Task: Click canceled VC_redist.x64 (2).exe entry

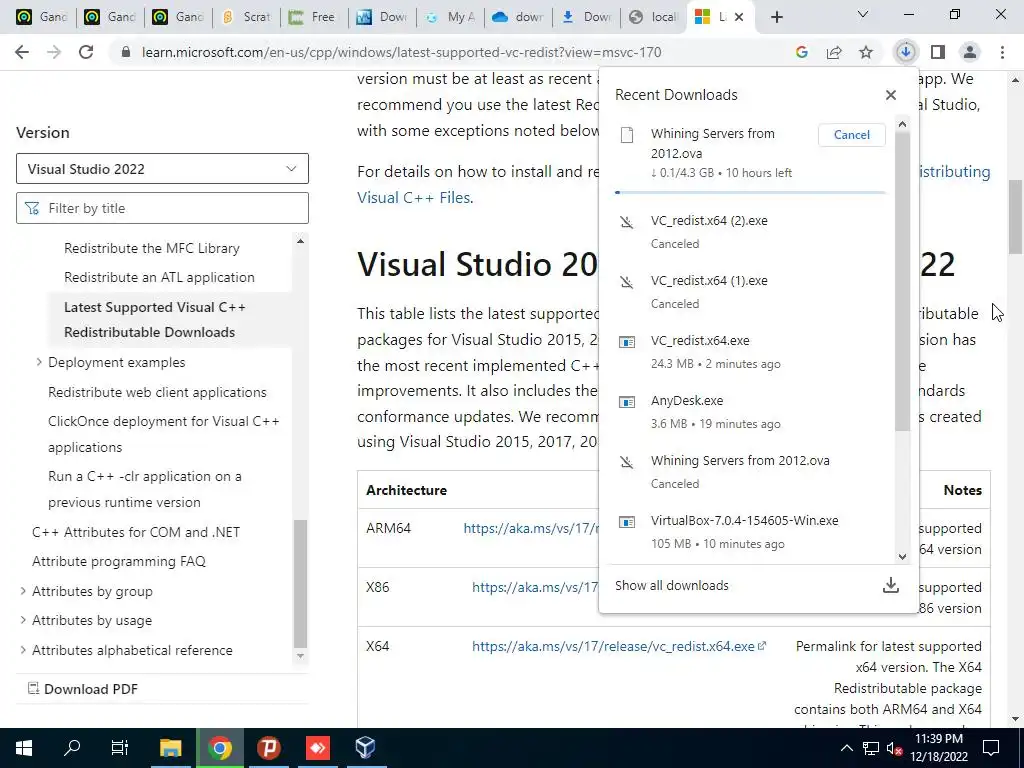Action: [751, 231]
